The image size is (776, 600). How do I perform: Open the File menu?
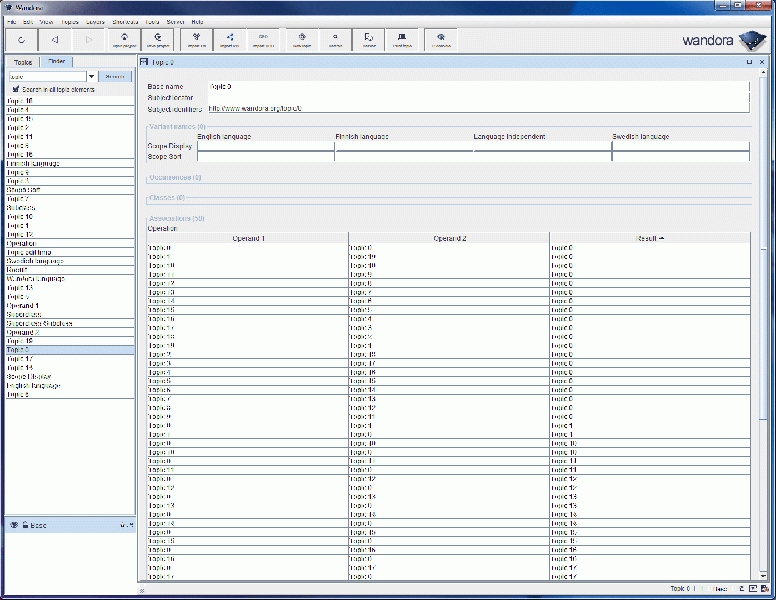[x=12, y=21]
